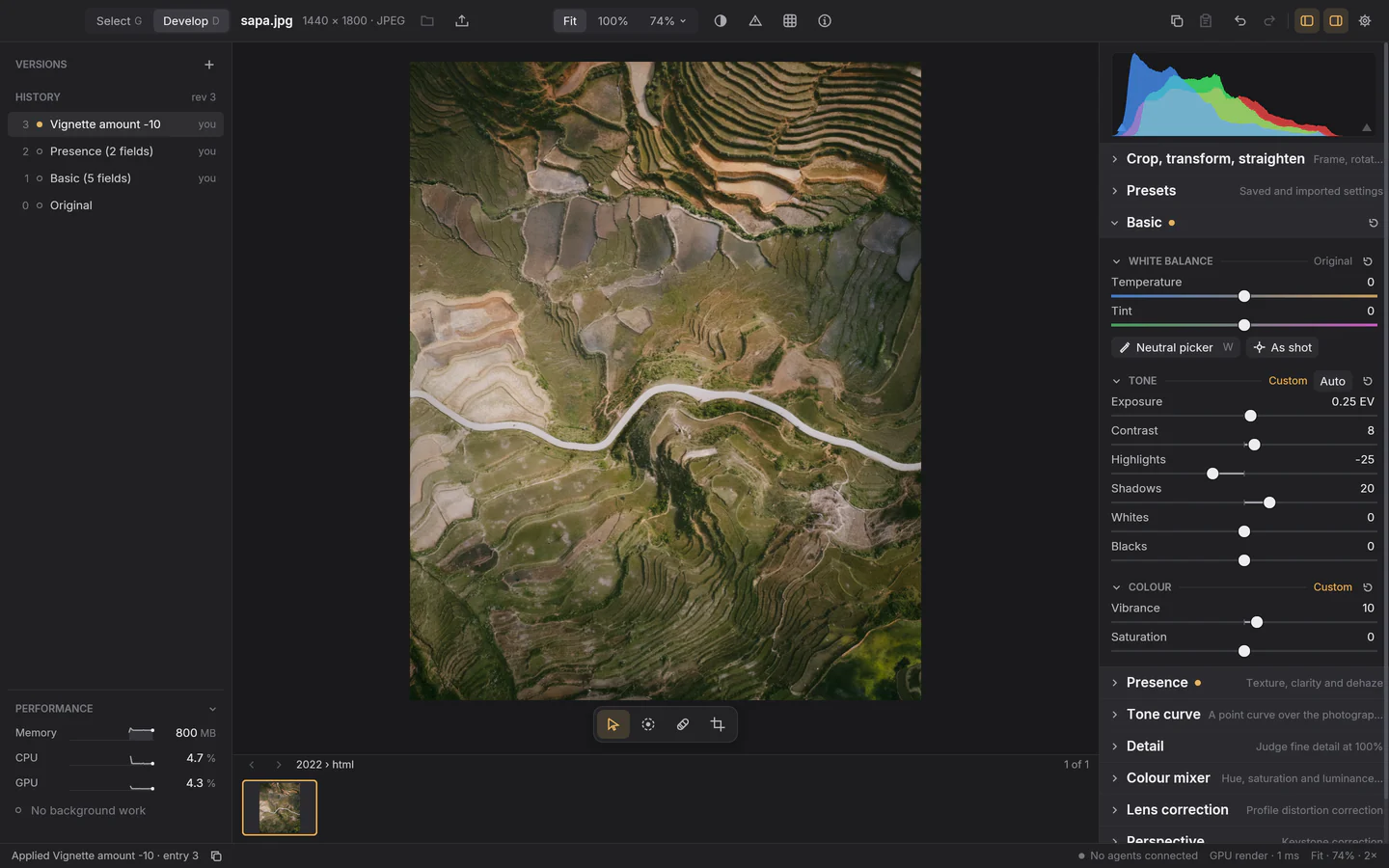Click the folder icon in the top bar
The height and width of the screenshot is (868, 1389).
click(427, 20)
